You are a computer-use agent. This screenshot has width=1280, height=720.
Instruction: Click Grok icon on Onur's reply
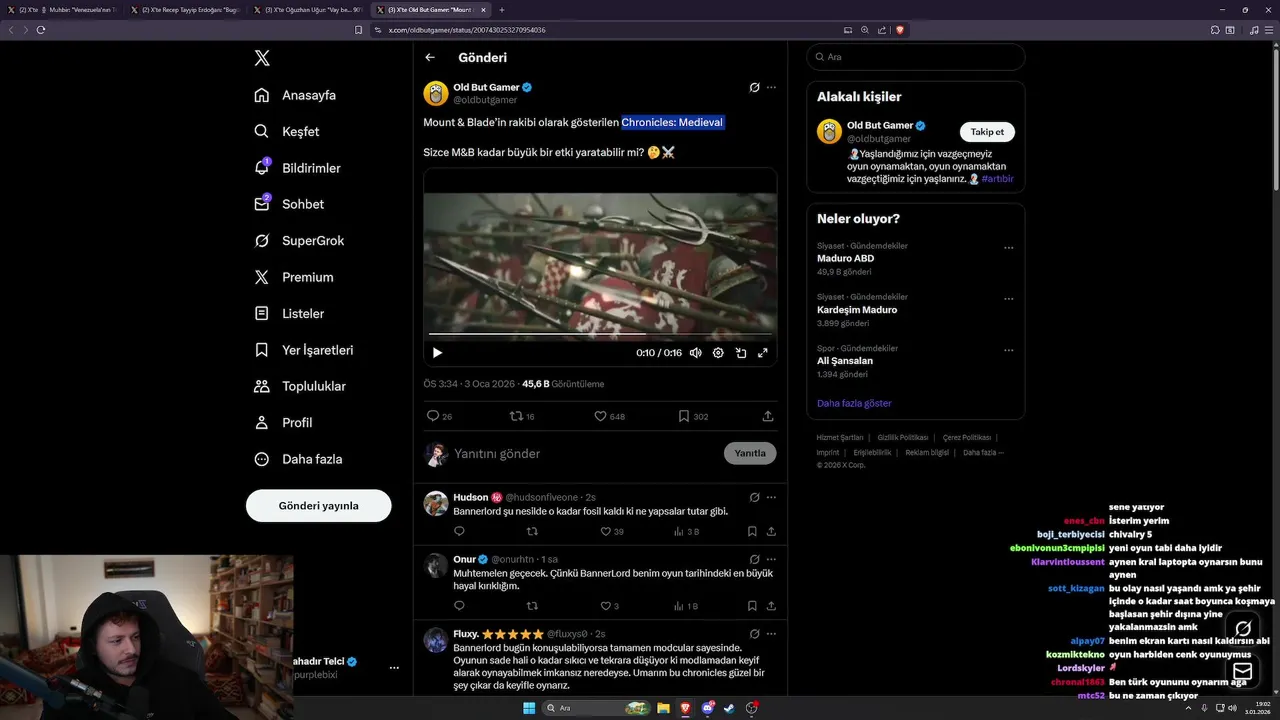pyautogui.click(x=755, y=559)
